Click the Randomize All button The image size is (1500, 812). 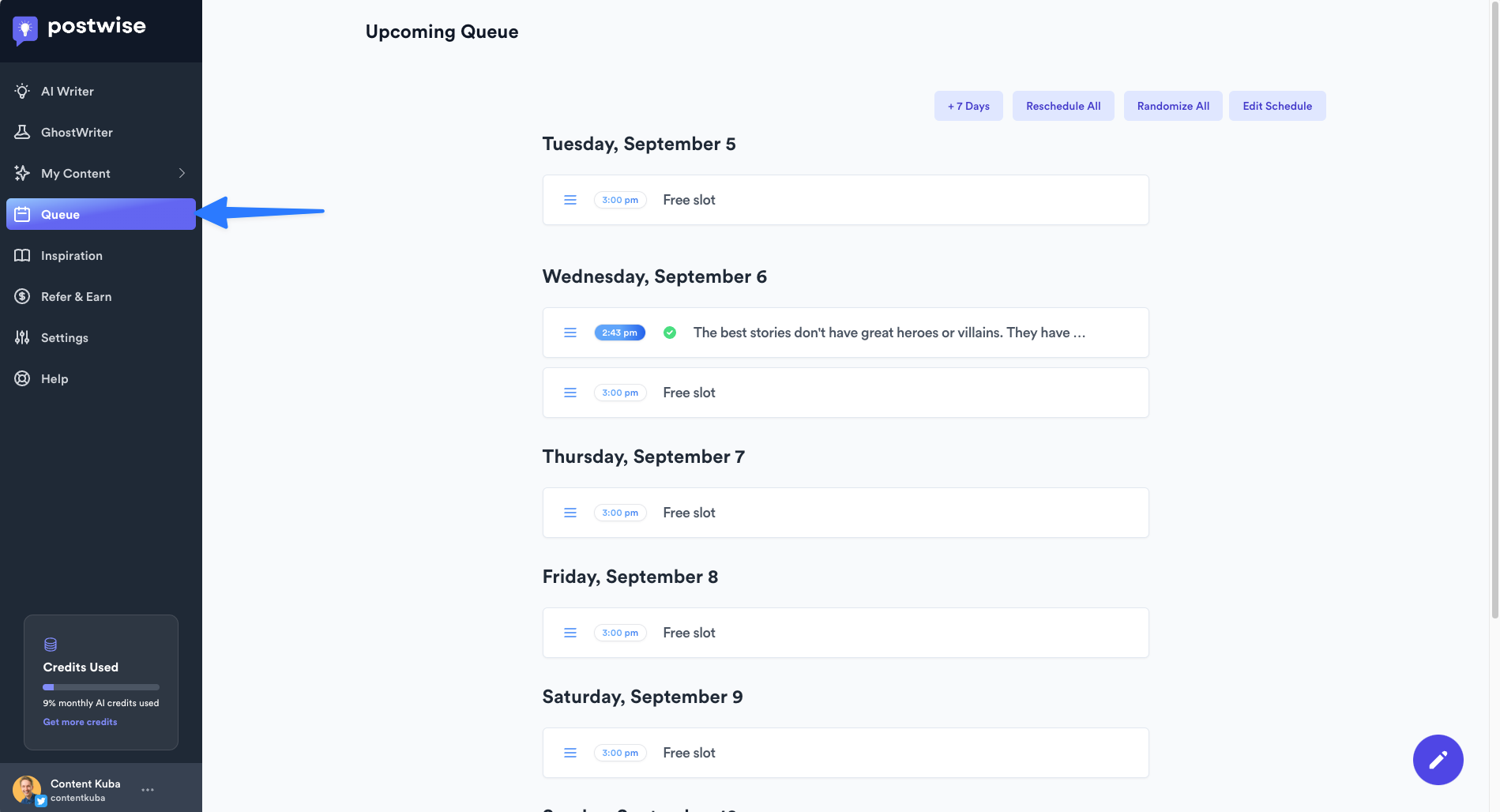[x=1173, y=106]
